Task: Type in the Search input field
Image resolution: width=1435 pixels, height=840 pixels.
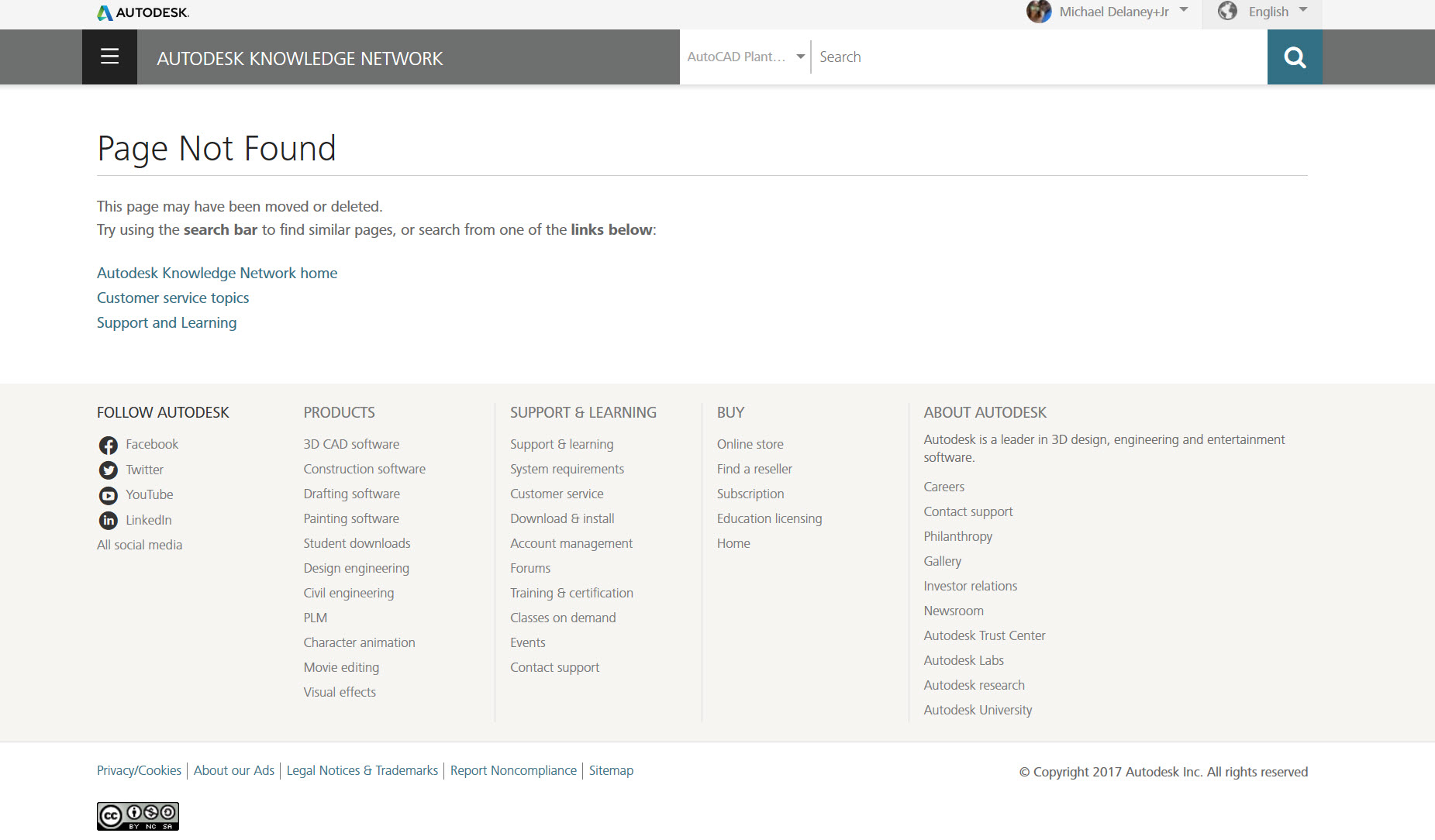Action: pos(1039,57)
